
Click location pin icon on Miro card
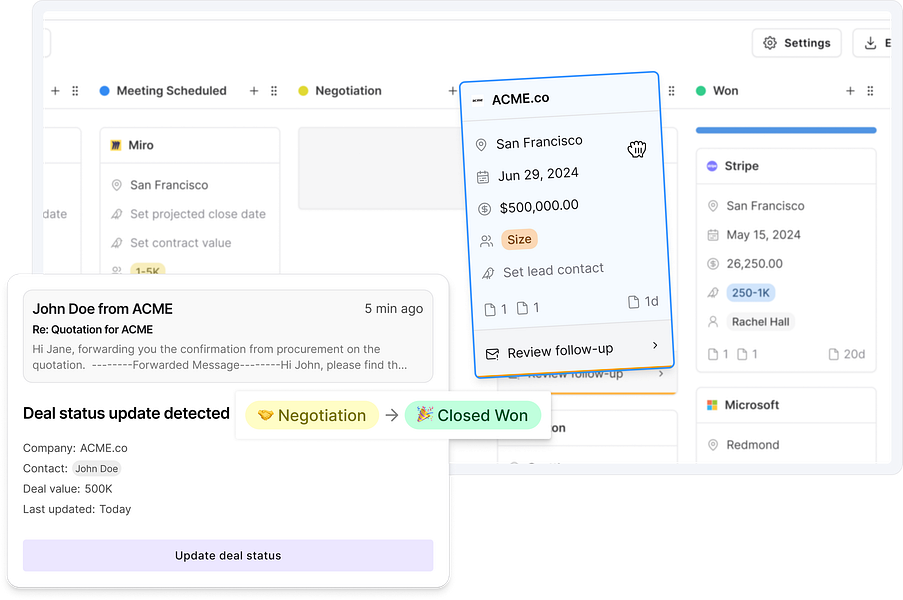tap(116, 185)
